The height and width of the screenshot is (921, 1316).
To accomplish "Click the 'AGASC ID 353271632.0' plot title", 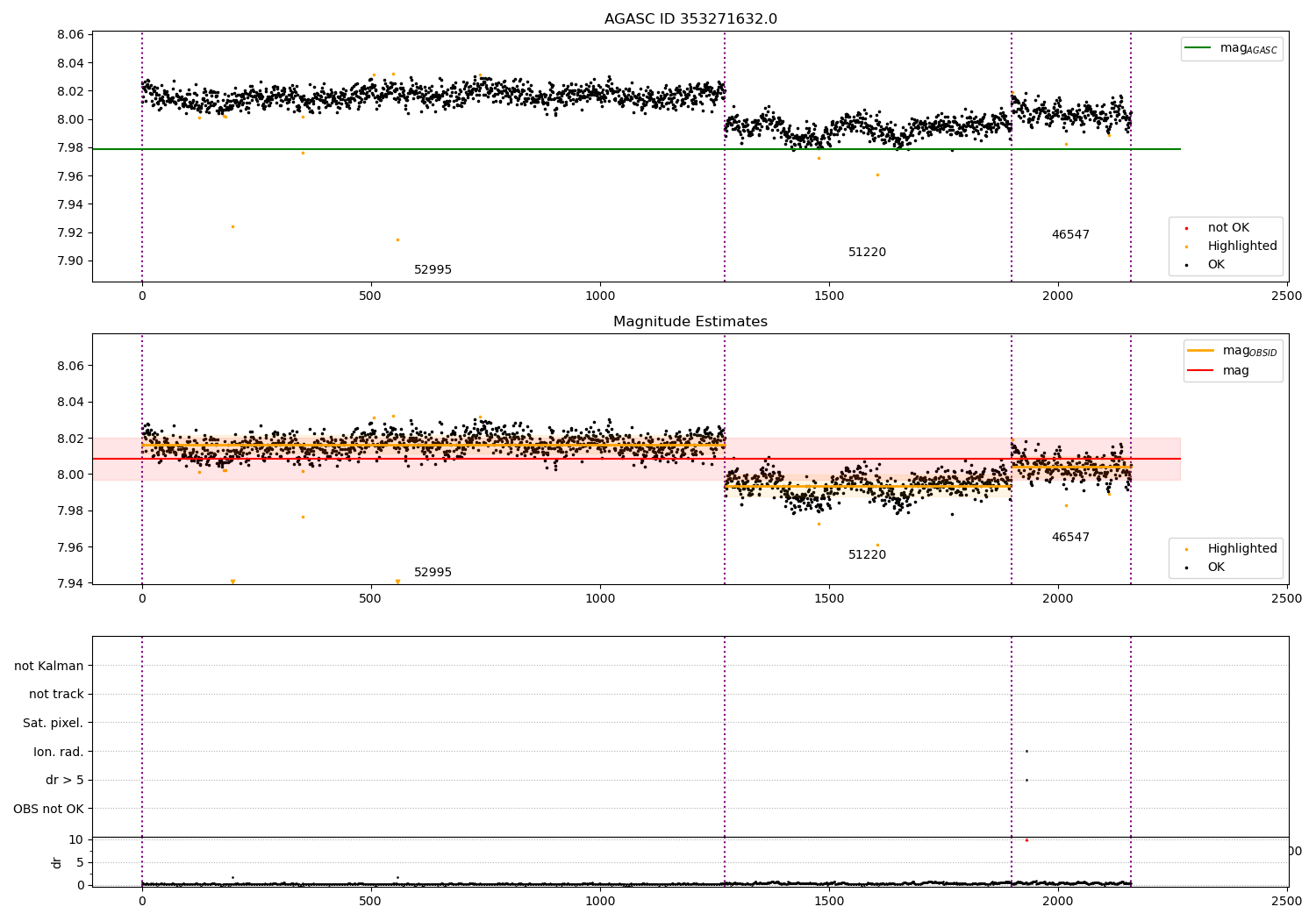I will coord(690,19).
